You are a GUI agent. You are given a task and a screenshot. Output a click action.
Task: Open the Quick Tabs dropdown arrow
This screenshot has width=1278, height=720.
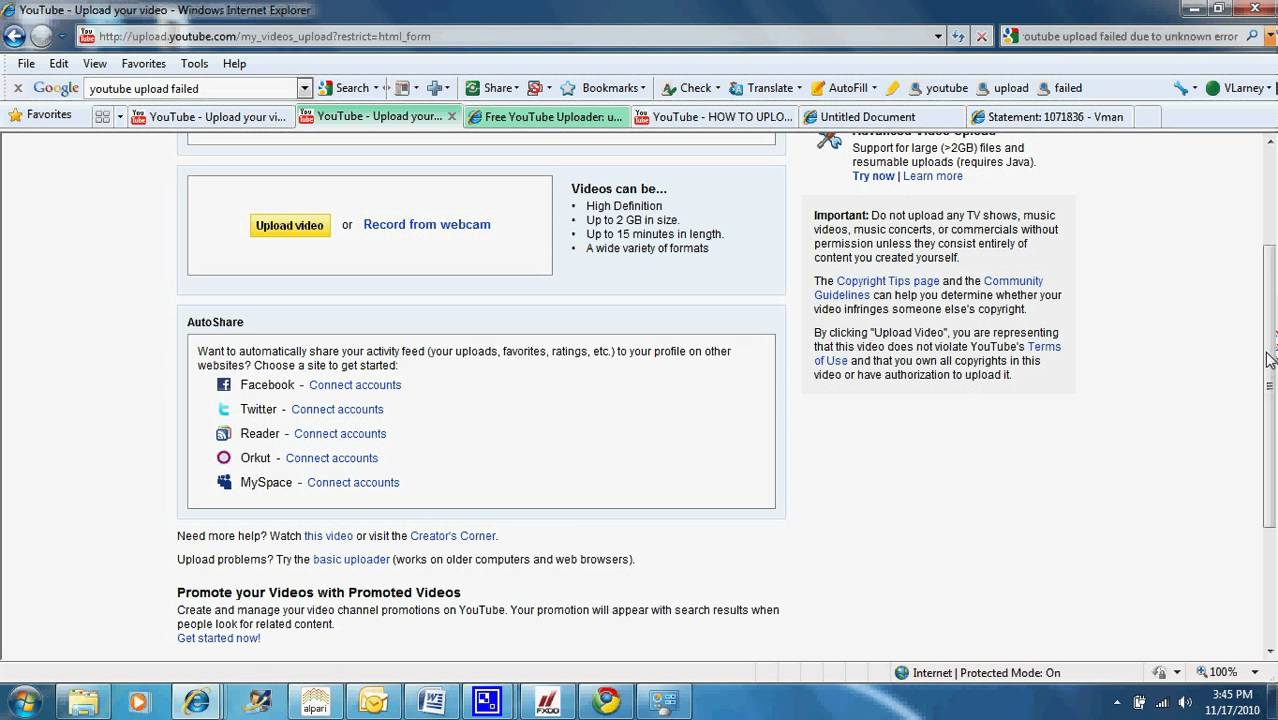tap(120, 116)
